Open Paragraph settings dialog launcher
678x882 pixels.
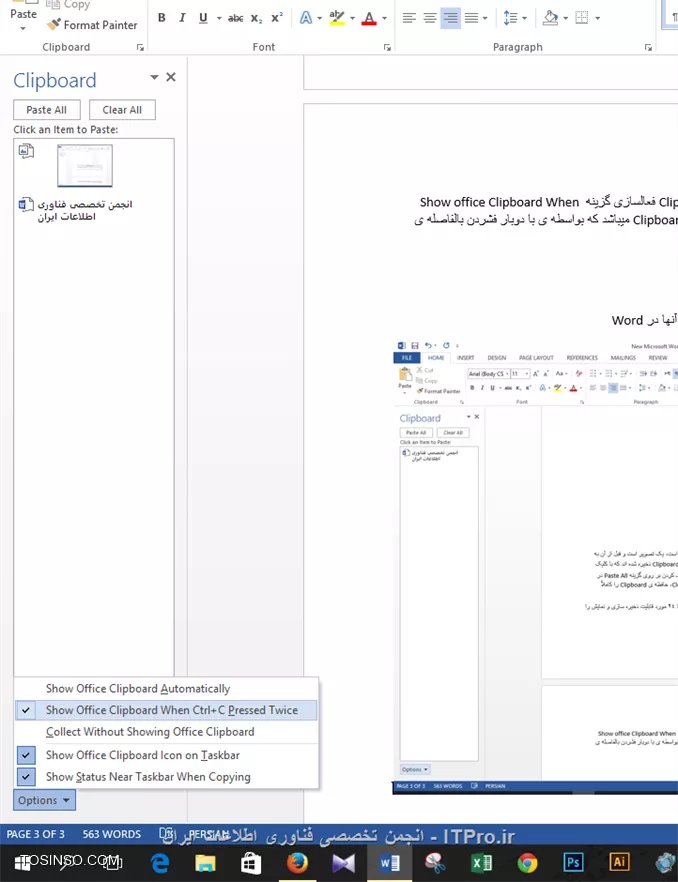[648, 48]
